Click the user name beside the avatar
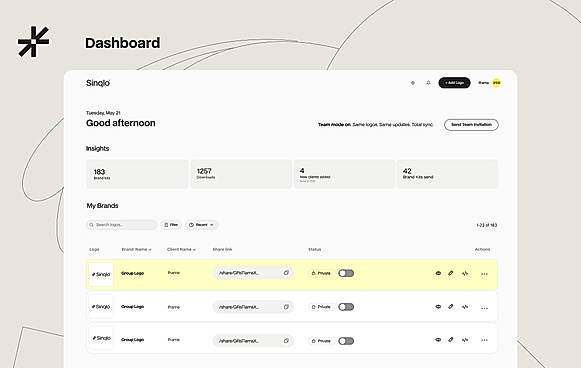Viewport: 581px width, 368px height. [x=484, y=83]
